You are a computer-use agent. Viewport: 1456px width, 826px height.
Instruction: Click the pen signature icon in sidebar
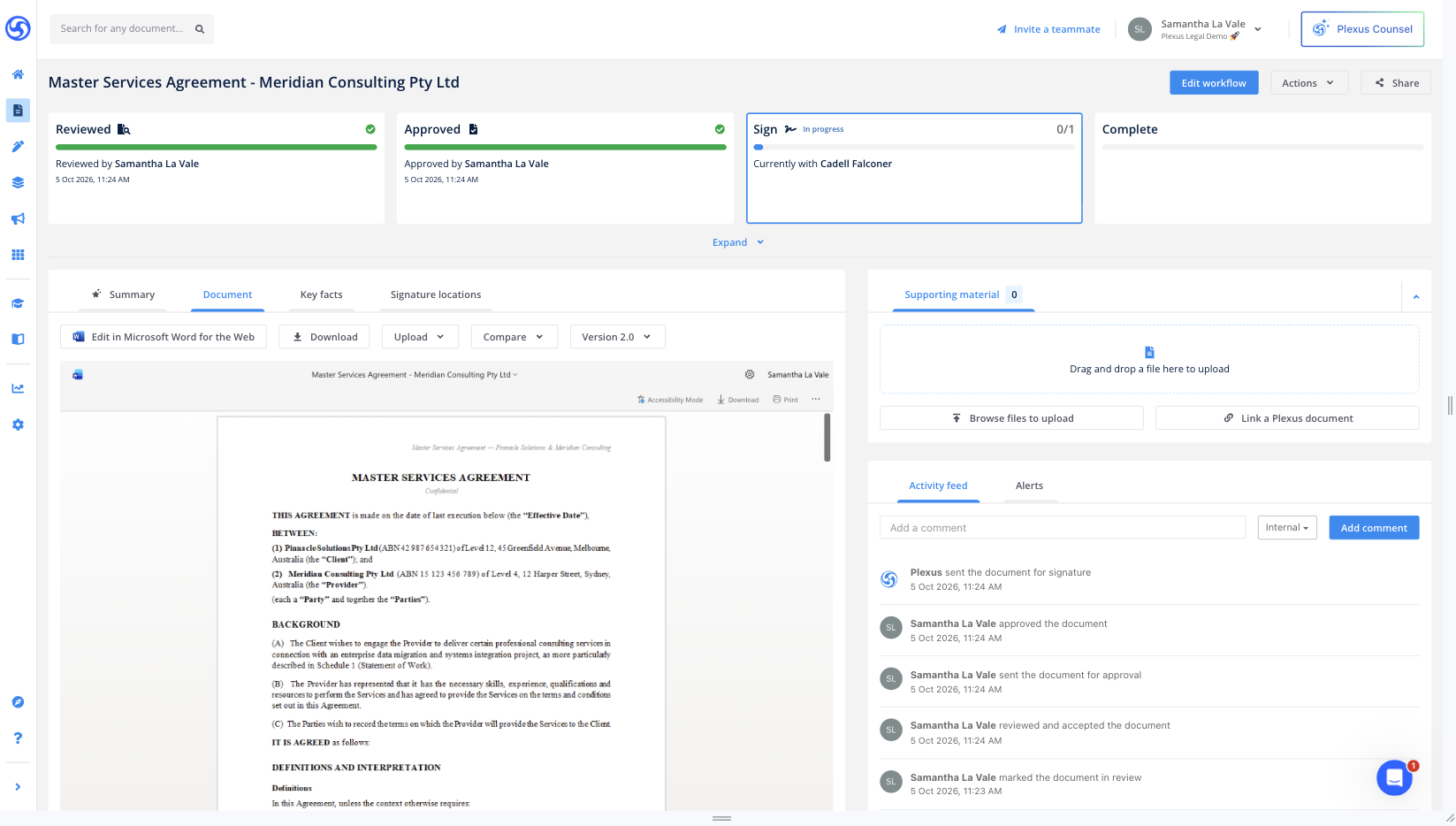[x=18, y=147]
